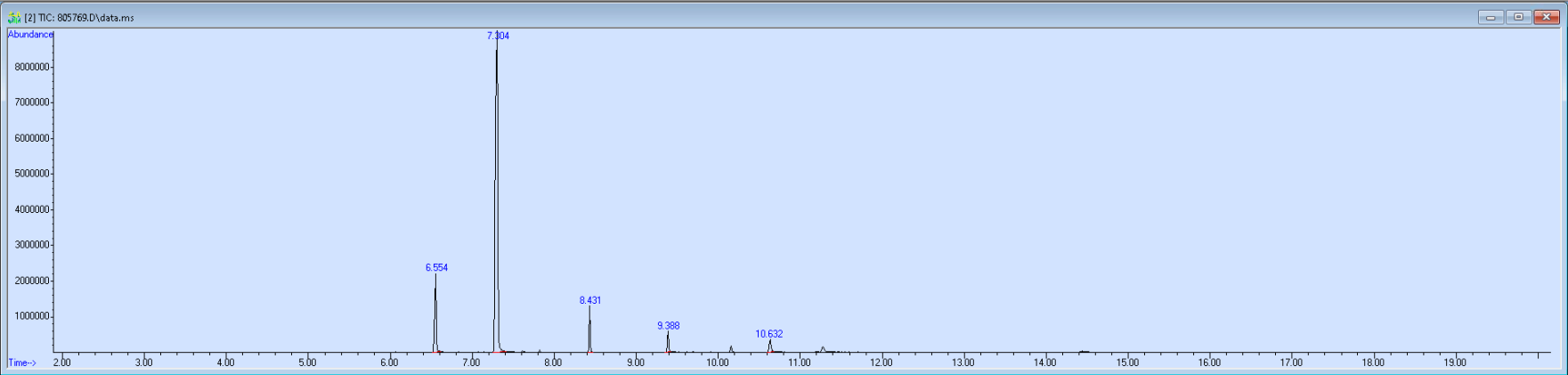
Task: Click the 3000000 abundance tick label
Action: pos(31,245)
